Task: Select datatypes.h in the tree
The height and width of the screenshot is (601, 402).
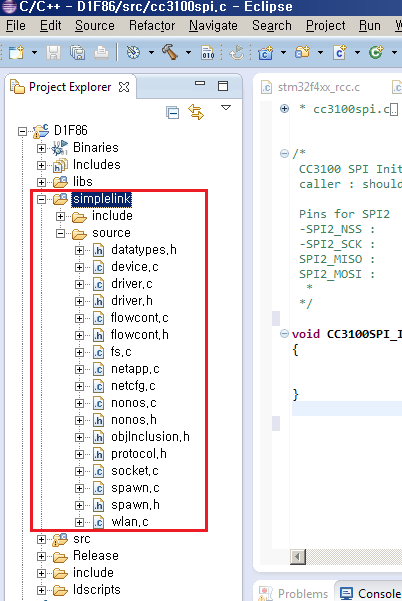Action: (x=144, y=250)
